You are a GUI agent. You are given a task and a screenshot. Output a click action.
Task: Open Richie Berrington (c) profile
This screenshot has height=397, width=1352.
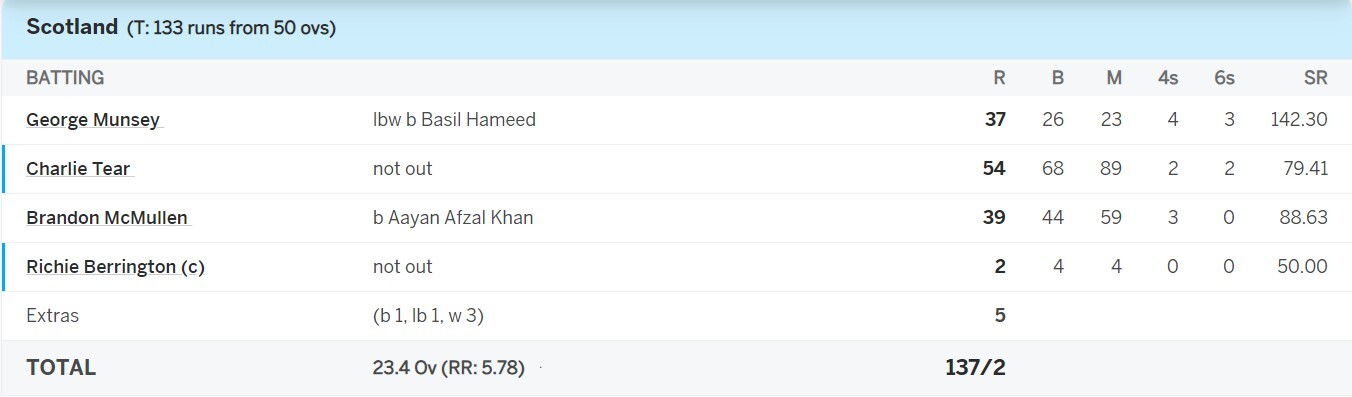[x=115, y=267]
